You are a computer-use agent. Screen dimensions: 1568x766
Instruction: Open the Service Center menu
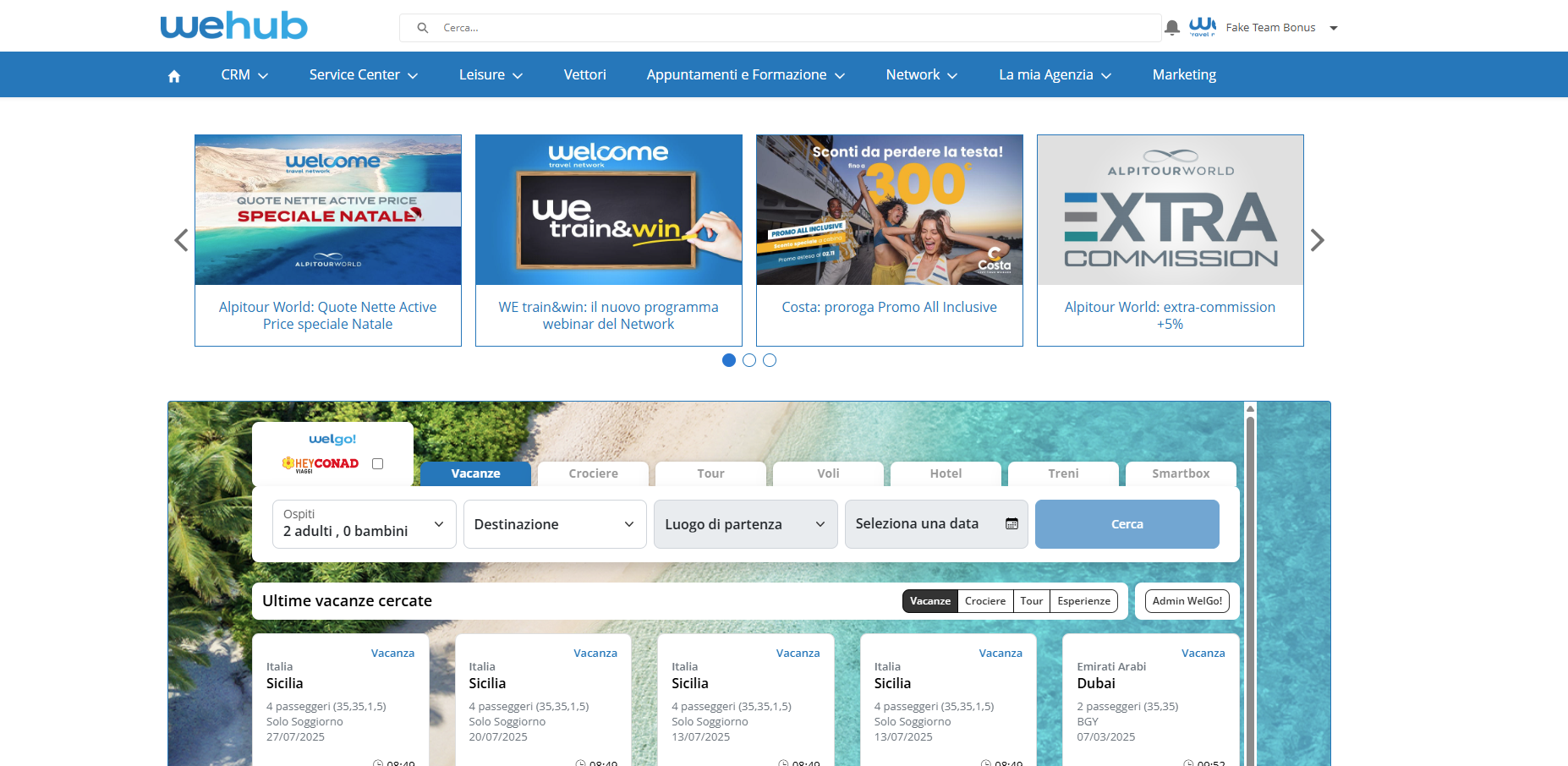tap(363, 75)
